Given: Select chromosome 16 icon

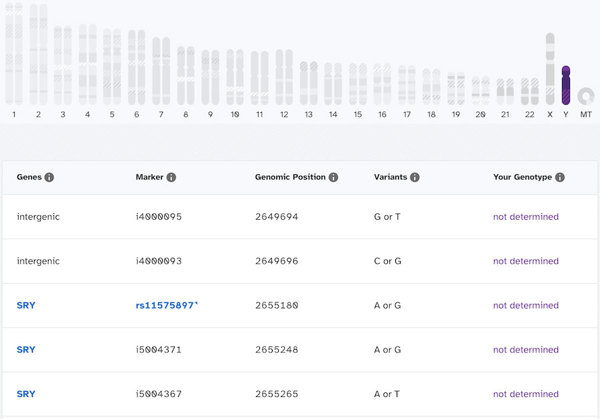Looking at the screenshot, I should [382, 84].
